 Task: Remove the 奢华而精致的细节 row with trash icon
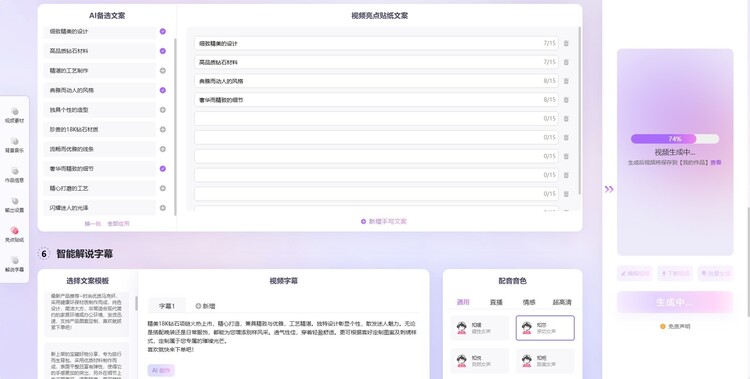(566, 100)
